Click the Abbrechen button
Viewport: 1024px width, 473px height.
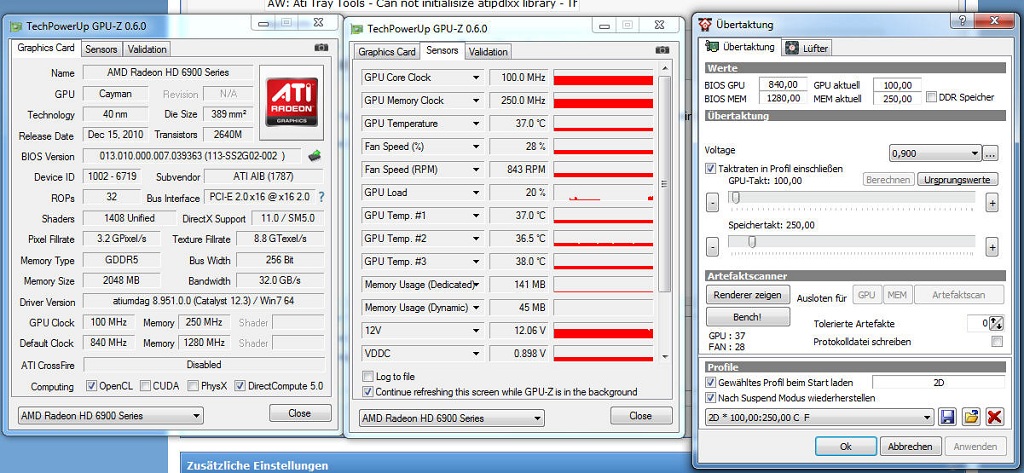click(910, 446)
